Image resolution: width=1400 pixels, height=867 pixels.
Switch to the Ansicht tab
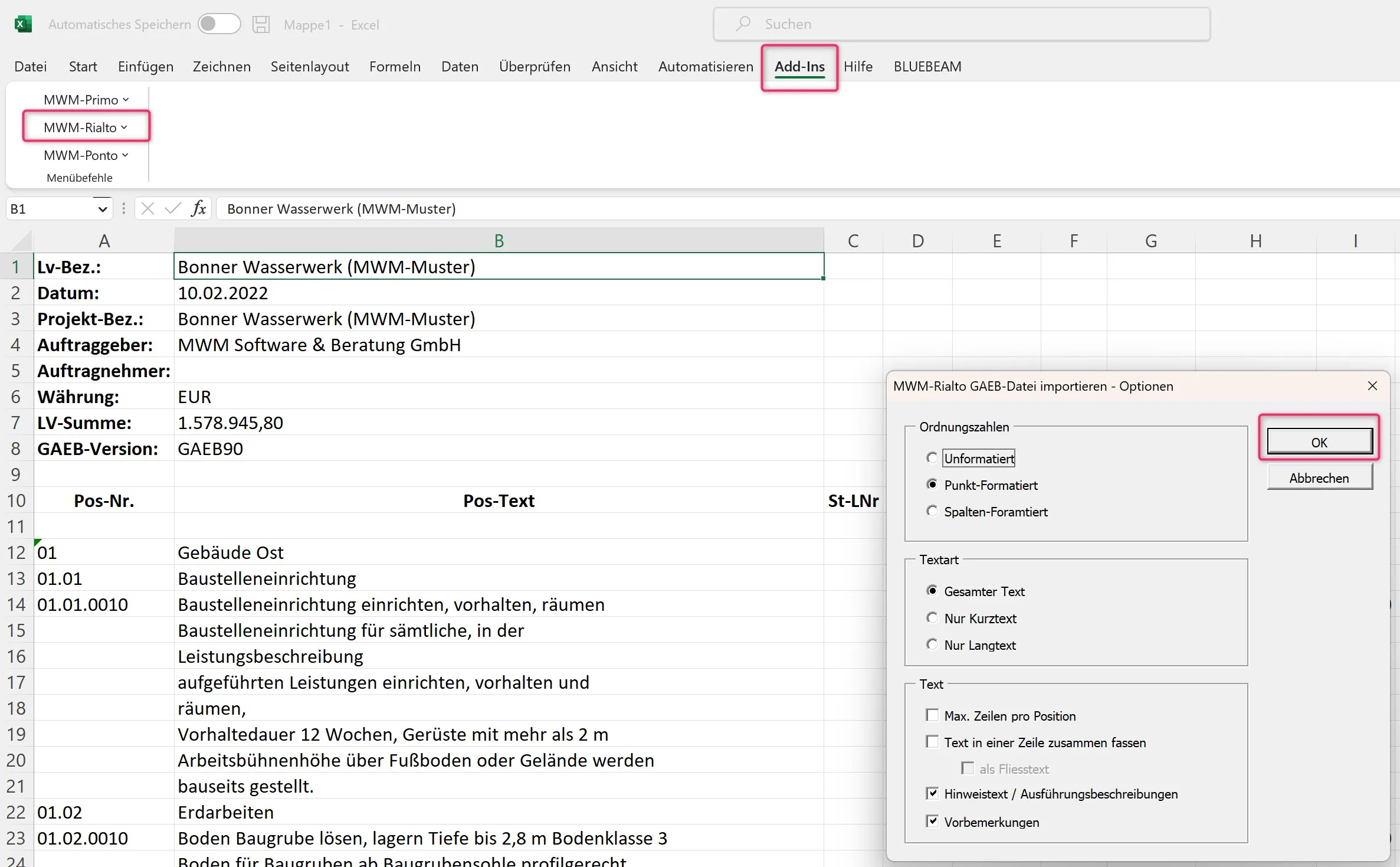pos(615,66)
